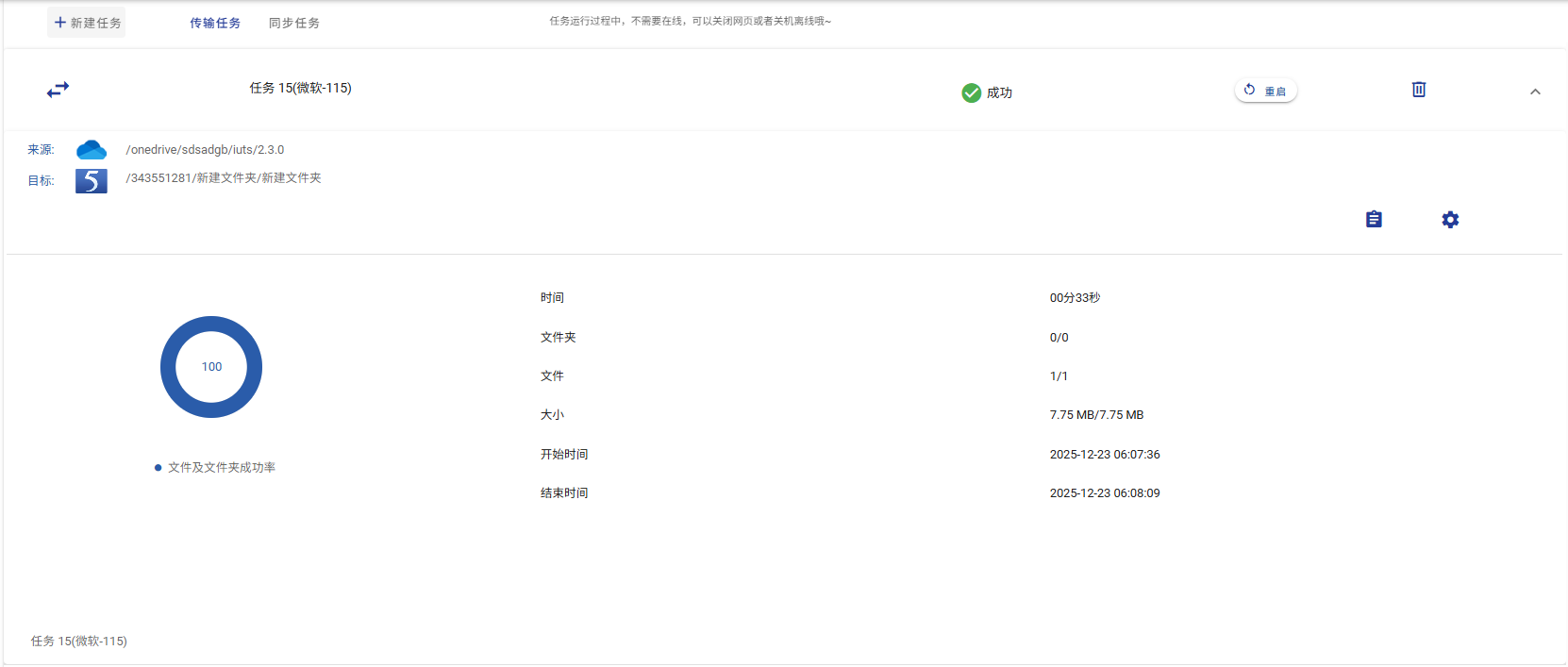Click the plus icon in 新建任务
1568x667 pixels.
[60, 23]
